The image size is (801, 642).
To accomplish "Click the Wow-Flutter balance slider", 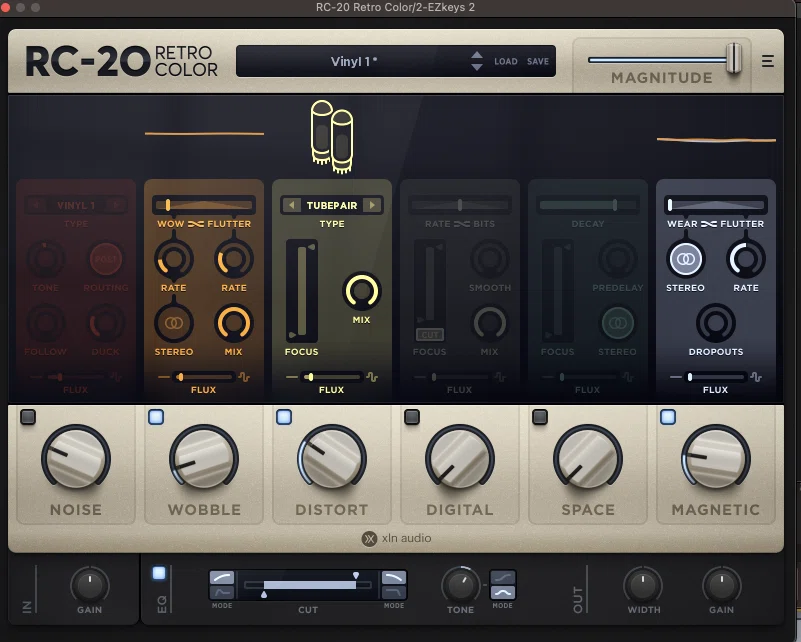I will [204, 205].
